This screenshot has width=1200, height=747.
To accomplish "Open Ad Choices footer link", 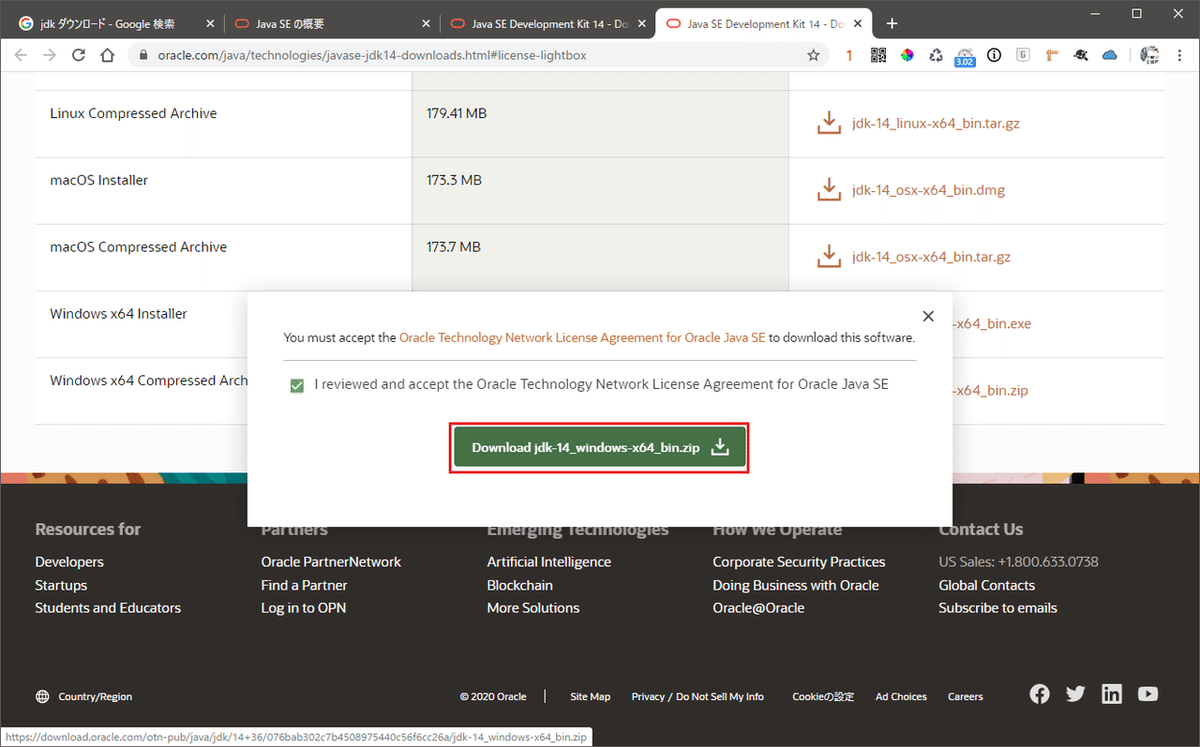I will coord(901,697).
